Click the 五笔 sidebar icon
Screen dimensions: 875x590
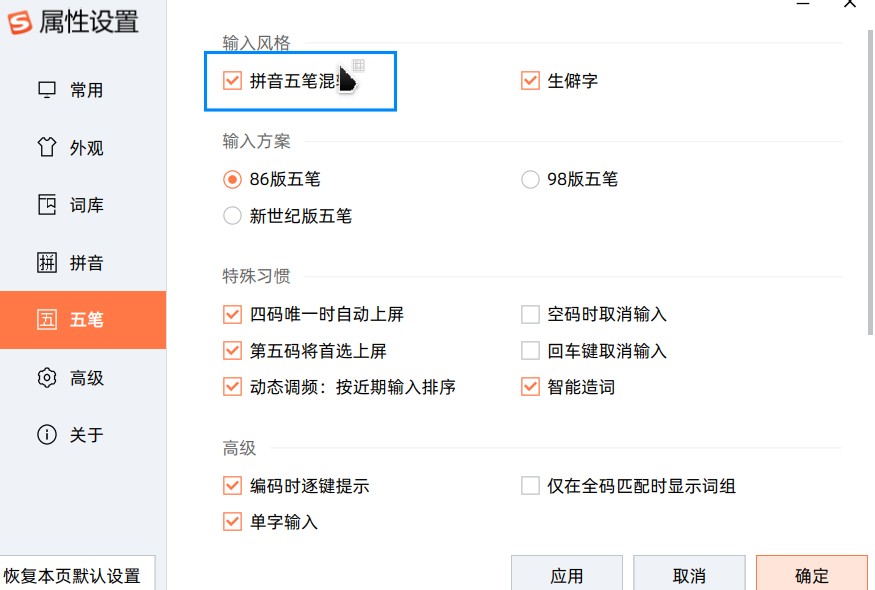47,320
